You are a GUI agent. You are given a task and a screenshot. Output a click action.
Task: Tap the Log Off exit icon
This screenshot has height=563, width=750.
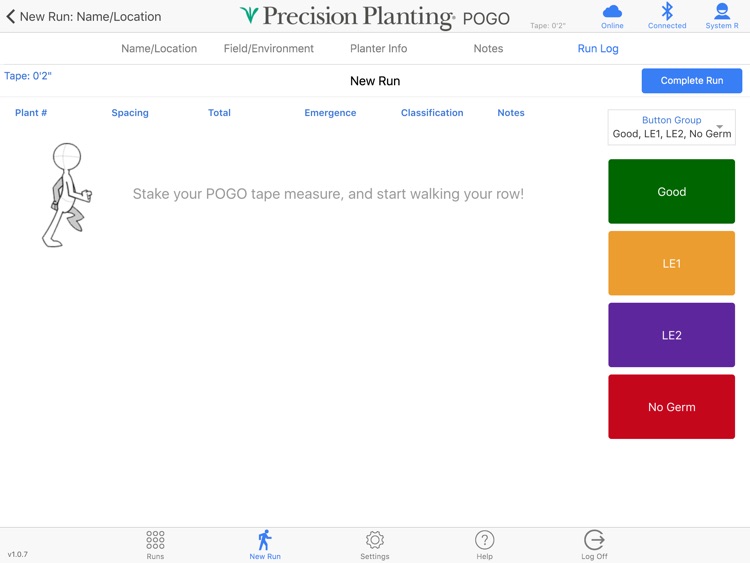594,545
